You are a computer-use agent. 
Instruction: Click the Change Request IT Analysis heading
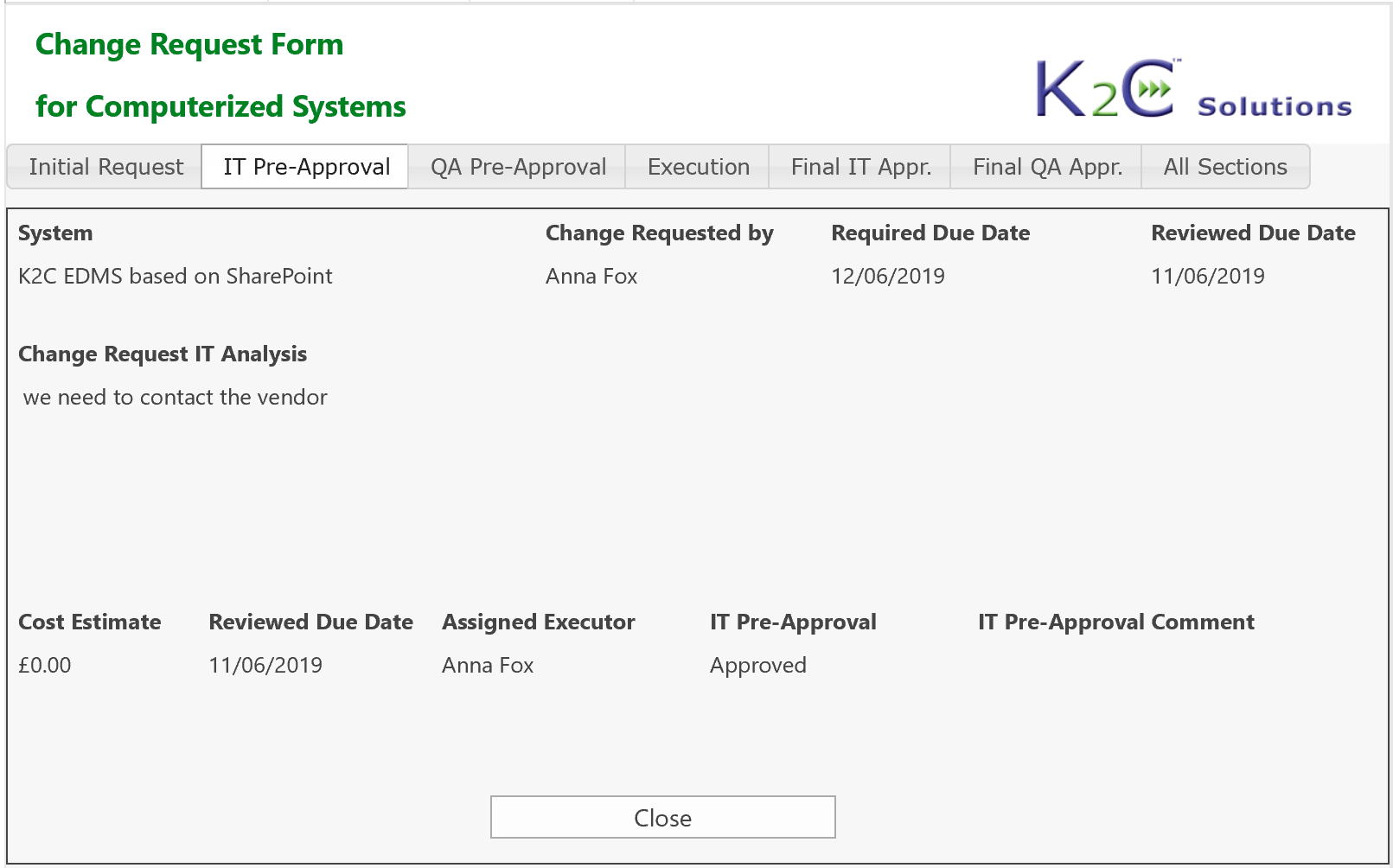tap(163, 354)
